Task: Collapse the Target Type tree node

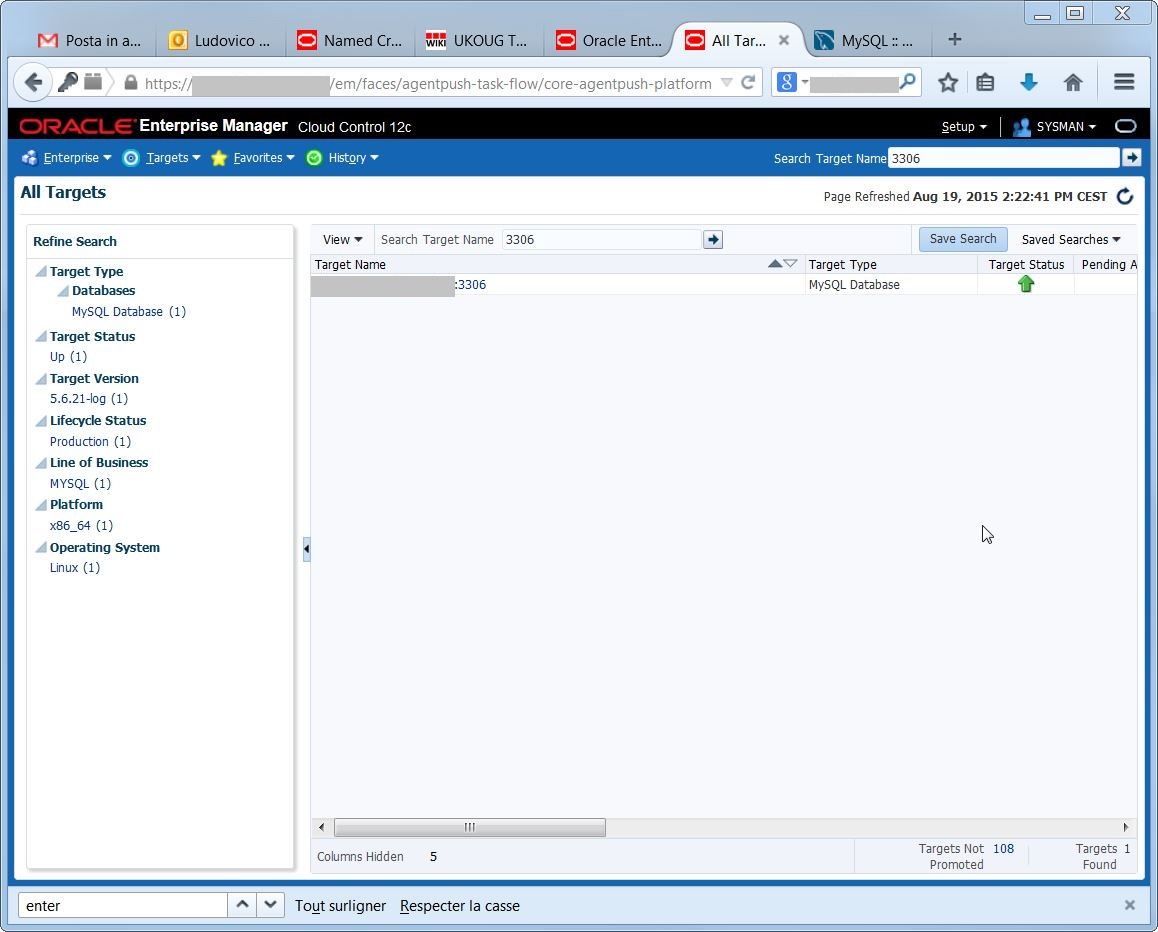Action: [41, 271]
